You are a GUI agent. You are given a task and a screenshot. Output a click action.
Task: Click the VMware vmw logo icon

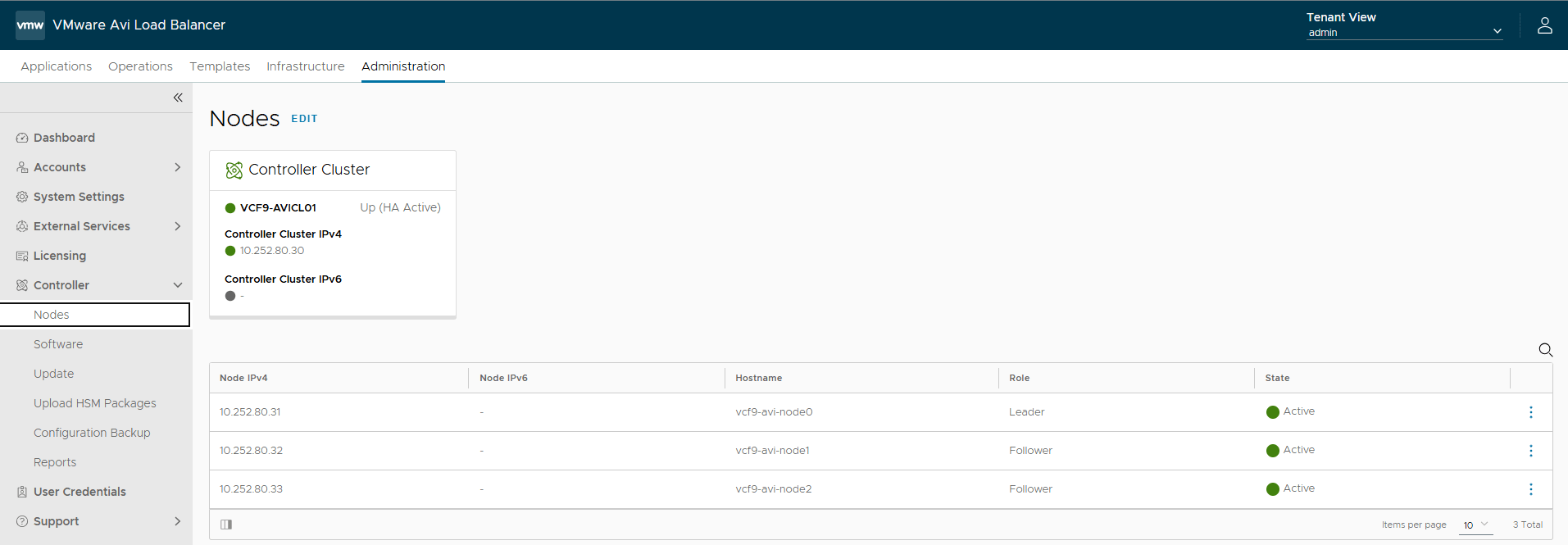pyautogui.click(x=30, y=25)
